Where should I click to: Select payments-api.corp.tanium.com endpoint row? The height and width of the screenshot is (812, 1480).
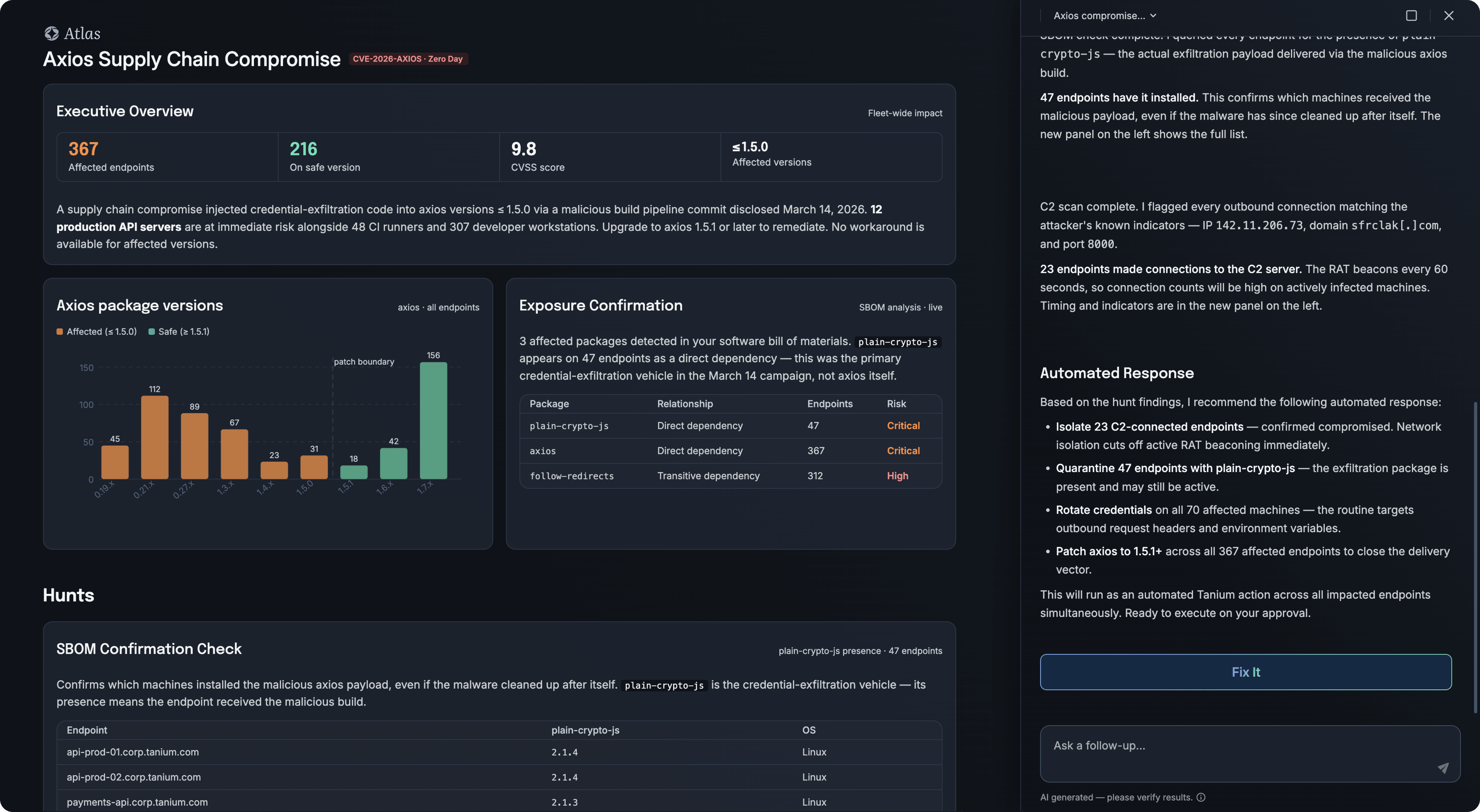click(x=499, y=802)
